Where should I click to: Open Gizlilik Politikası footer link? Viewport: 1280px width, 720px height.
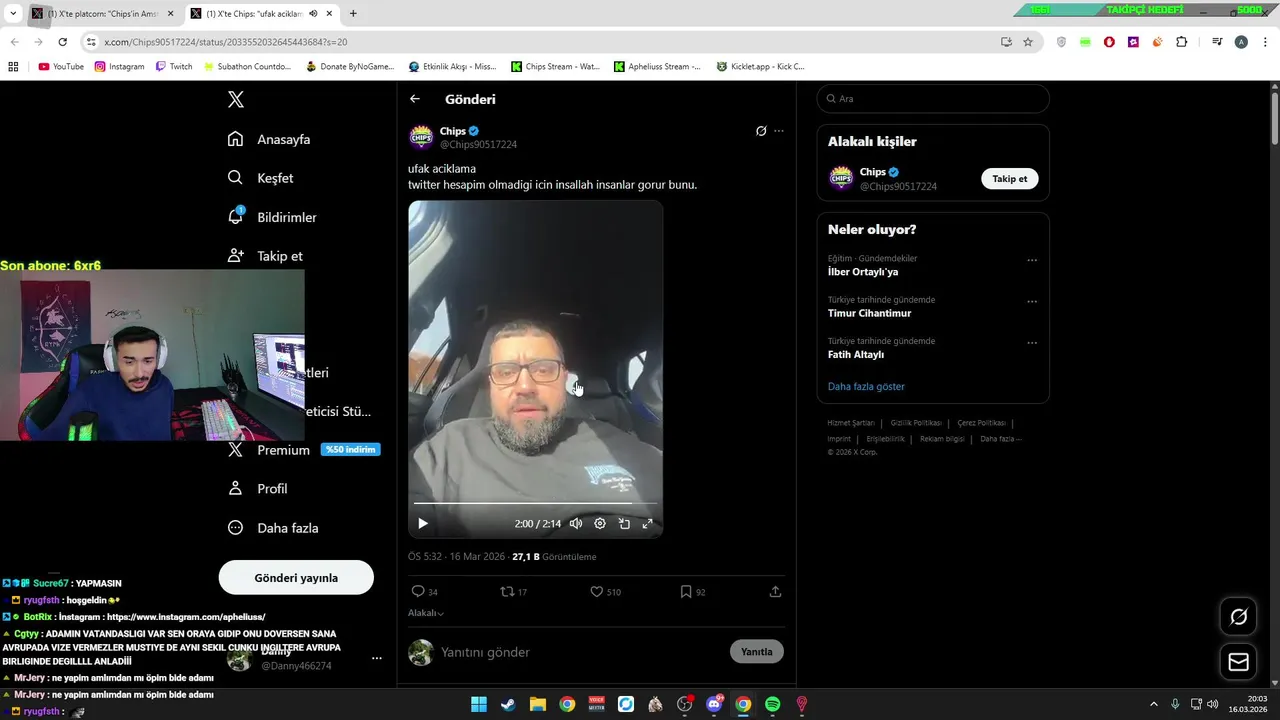coord(916,423)
